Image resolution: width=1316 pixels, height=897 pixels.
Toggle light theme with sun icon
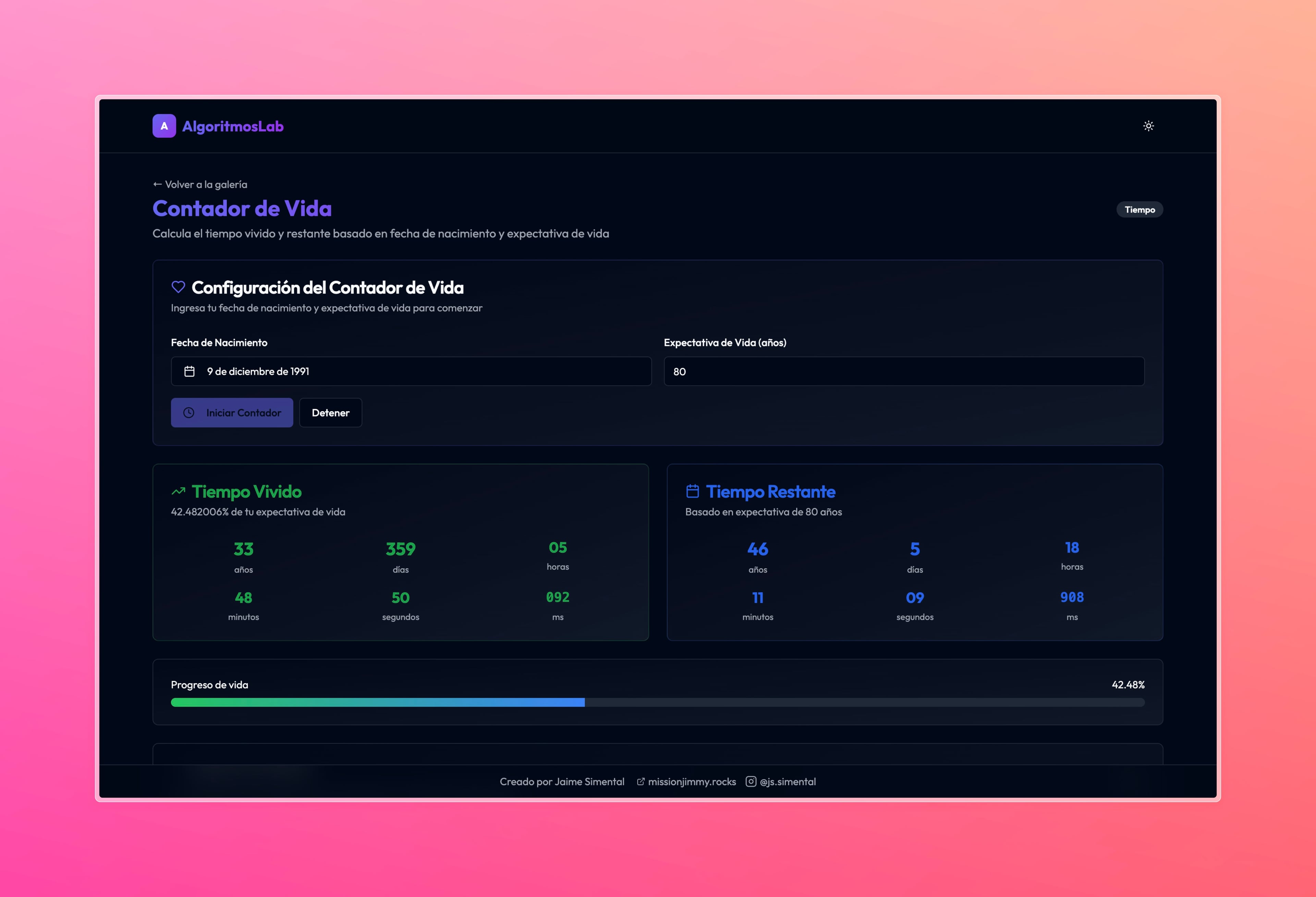[1148, 126]
